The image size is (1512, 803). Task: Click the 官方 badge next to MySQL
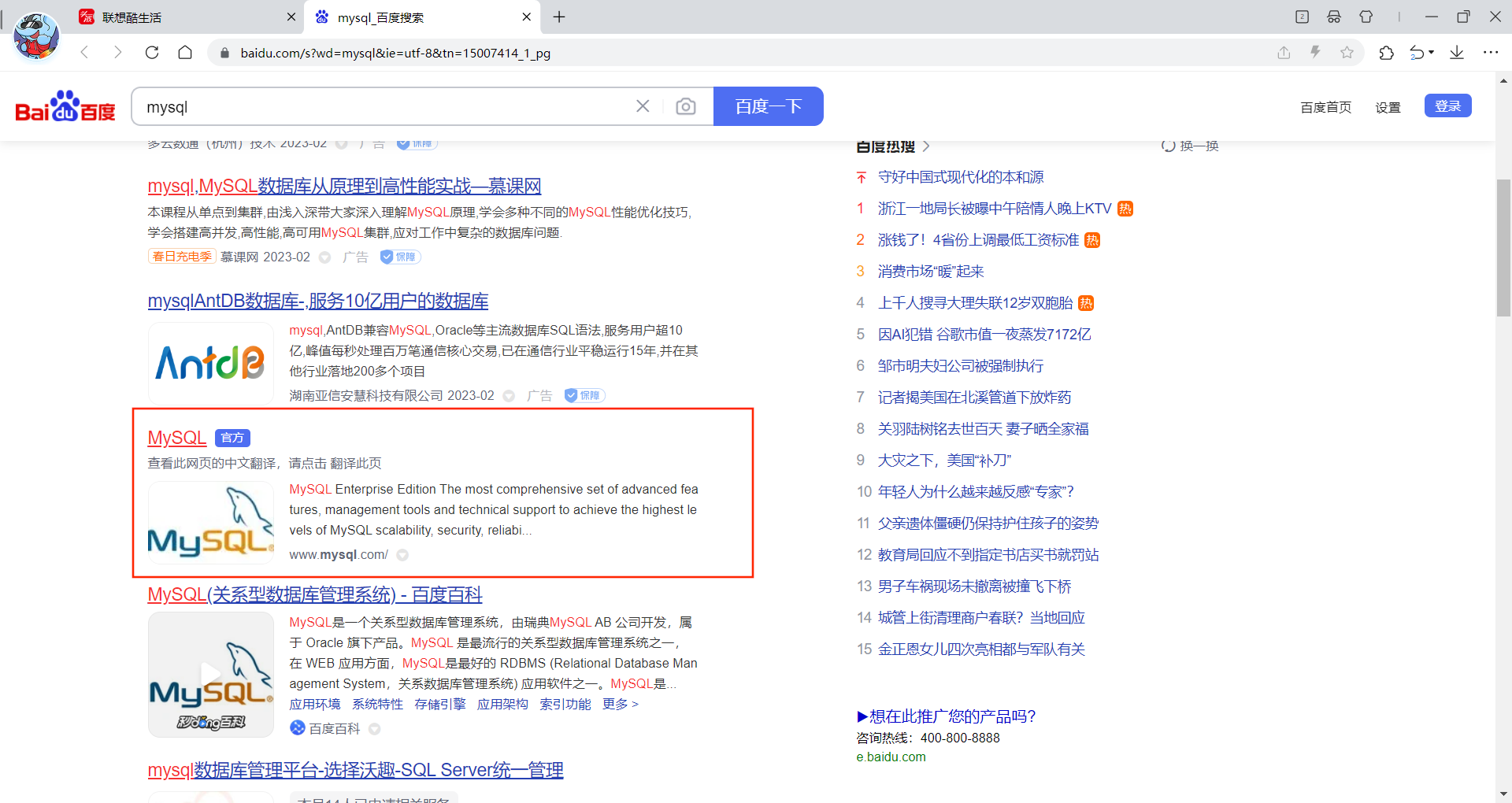232,438
